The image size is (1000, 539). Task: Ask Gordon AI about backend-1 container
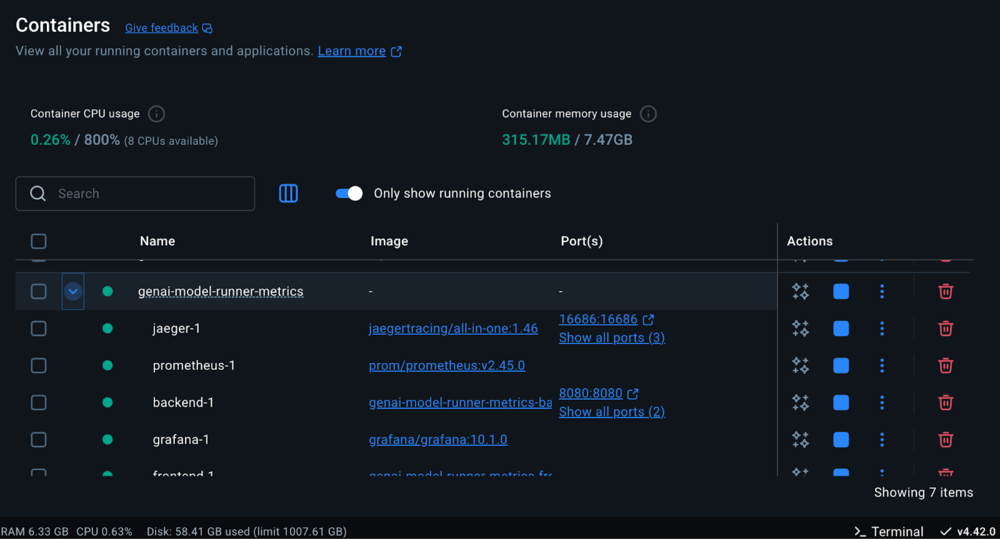pos(800,403)
